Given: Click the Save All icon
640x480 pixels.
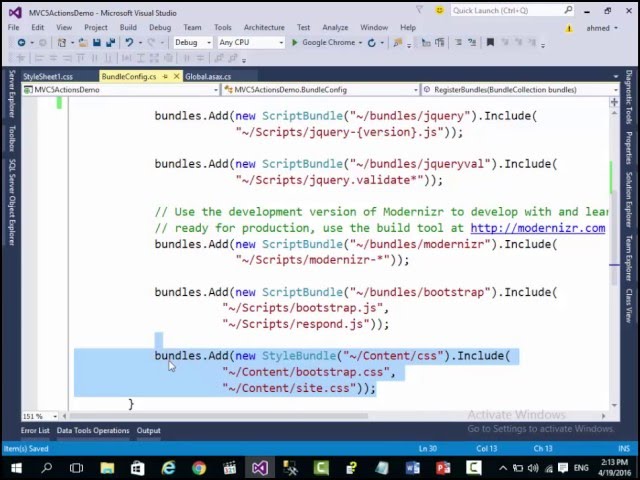Looking at the screenshot, I should 110,42.
